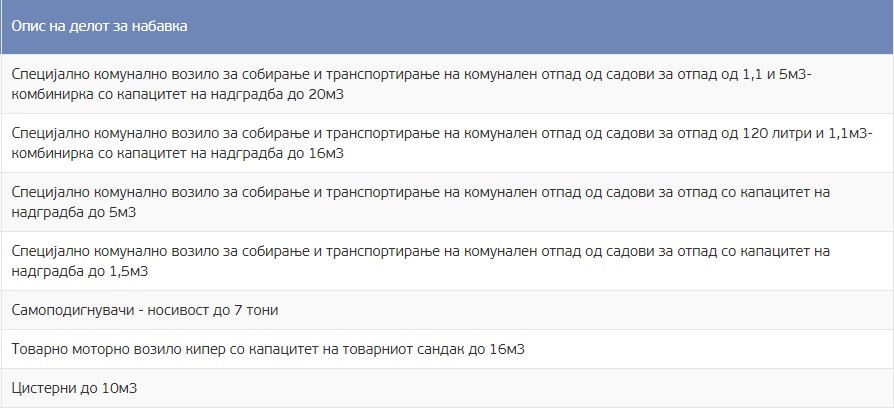Viewport: 894px width, 411px height.
Task: Click the word 'Цистерни'
Action: 43,388
